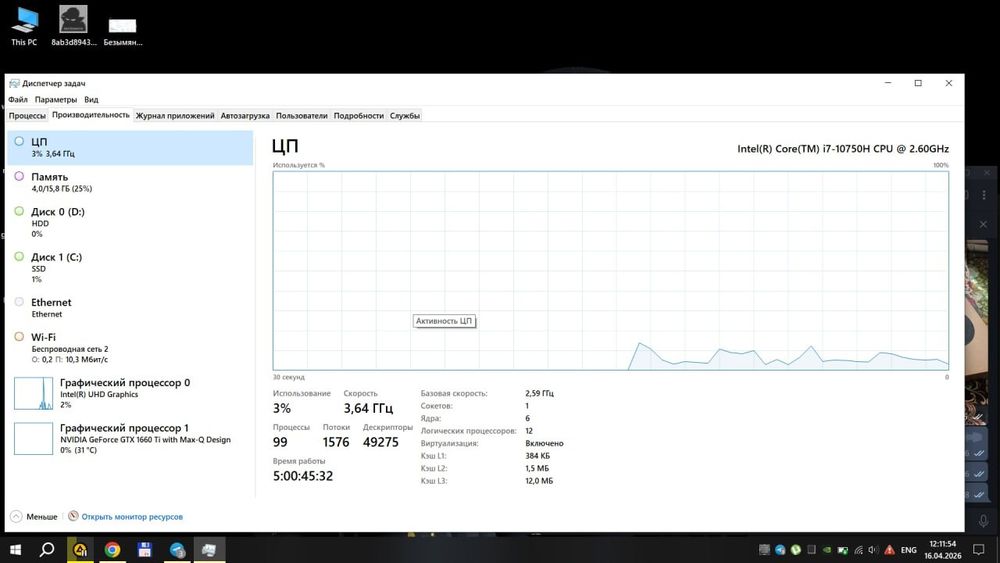Open Telegram from the taskbar
The image size is (1000, 563).
pos(177,550)
